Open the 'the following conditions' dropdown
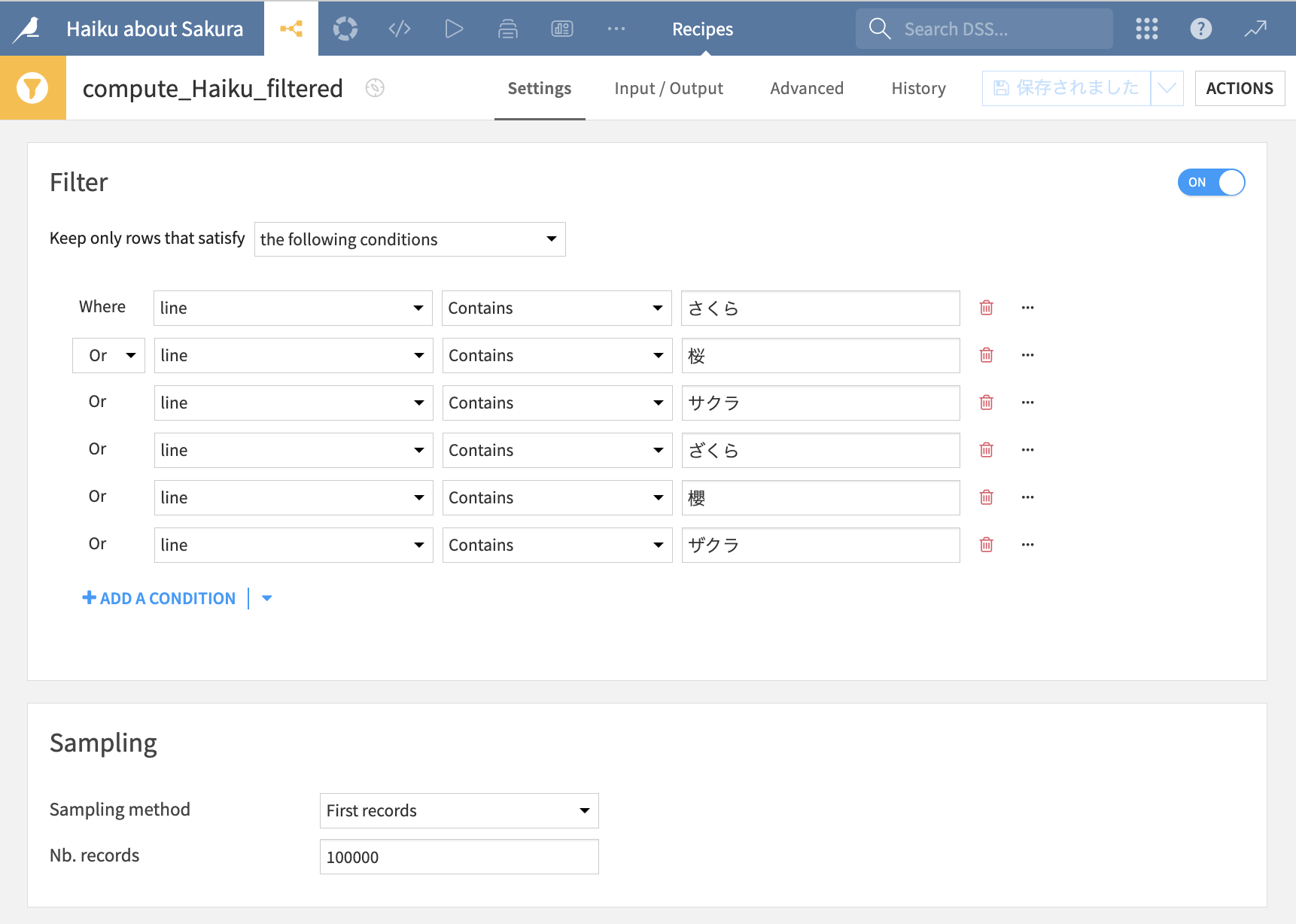1296x924 pixels. click(x=410, y=239)
